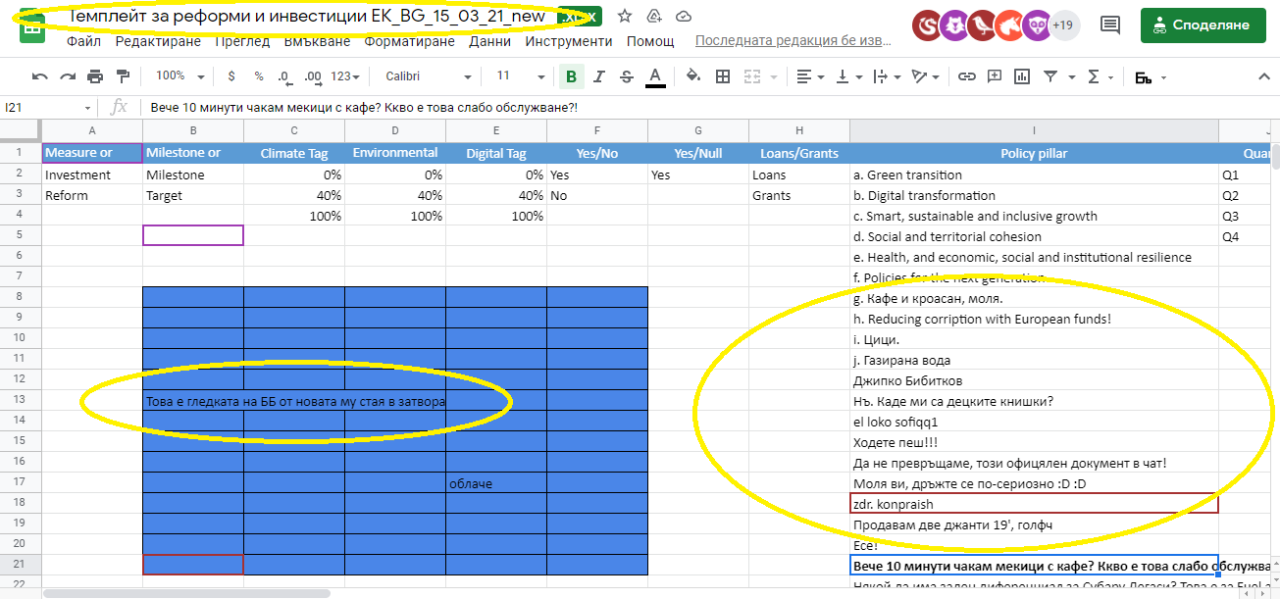
Task: Open the Файл menu
Action: tap(84, 41)
